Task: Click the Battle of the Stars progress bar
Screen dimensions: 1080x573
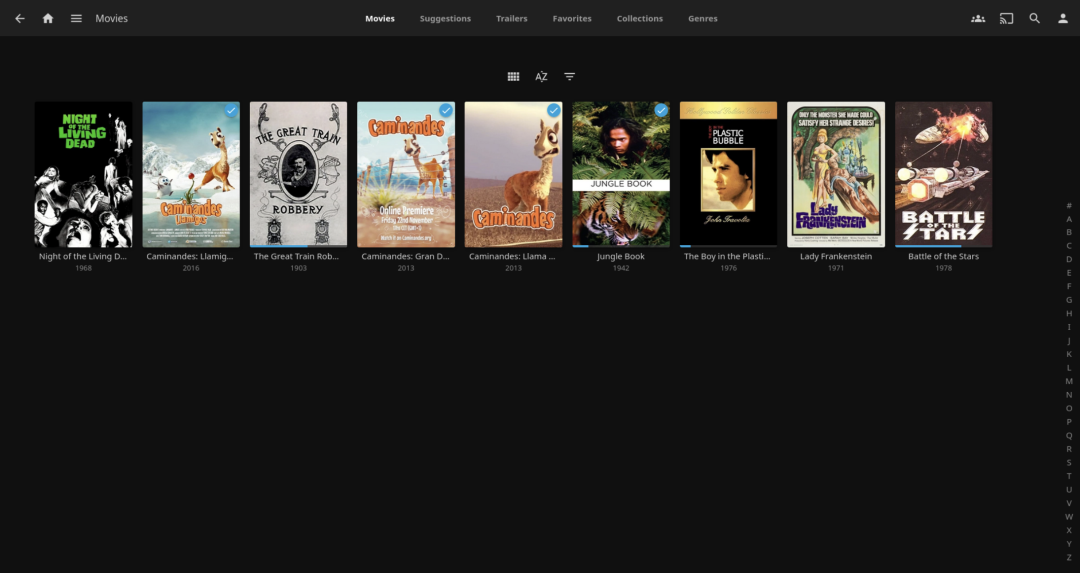Action: click(x=943, y=246)
